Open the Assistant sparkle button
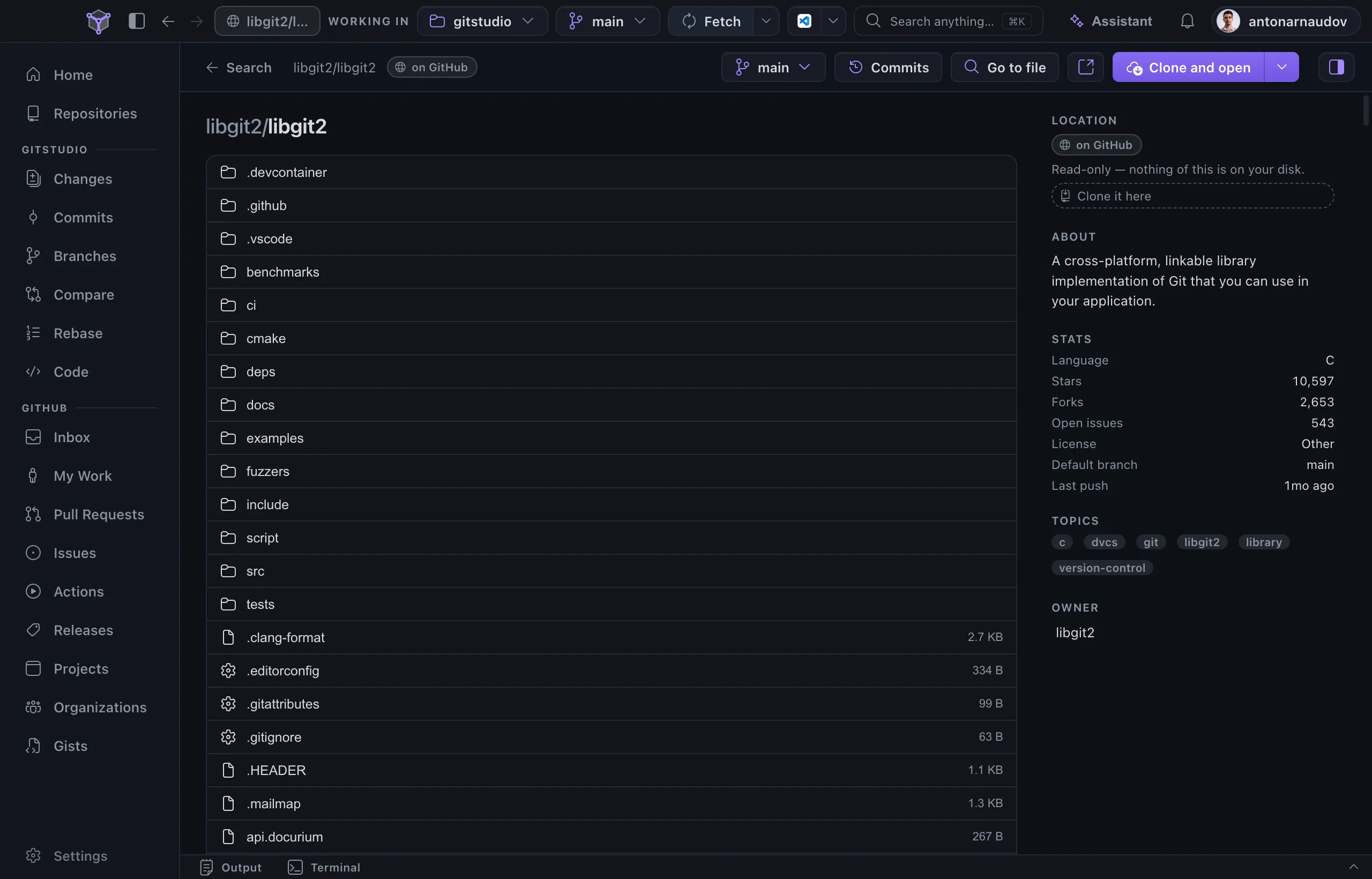 coord(1110,21)
